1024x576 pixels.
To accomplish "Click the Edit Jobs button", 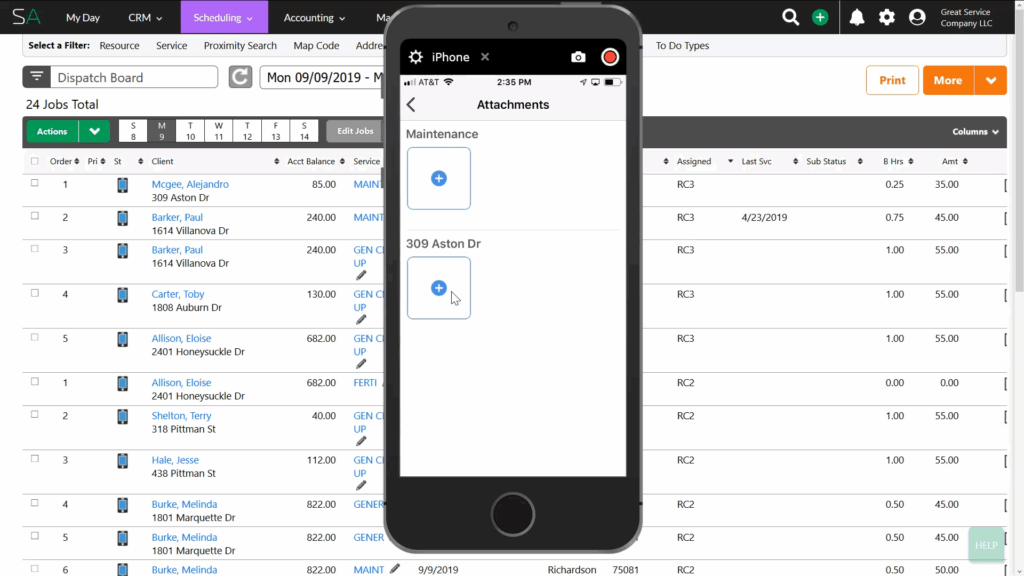I will coord(355,131).
